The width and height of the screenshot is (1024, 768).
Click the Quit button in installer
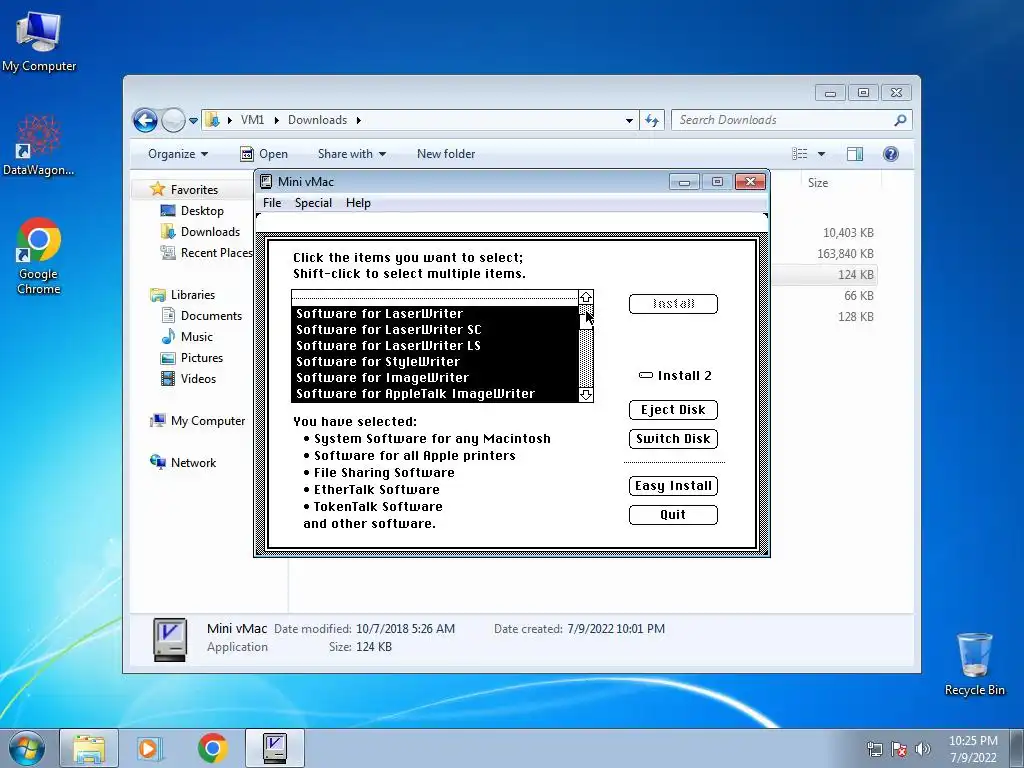(673, 515)
